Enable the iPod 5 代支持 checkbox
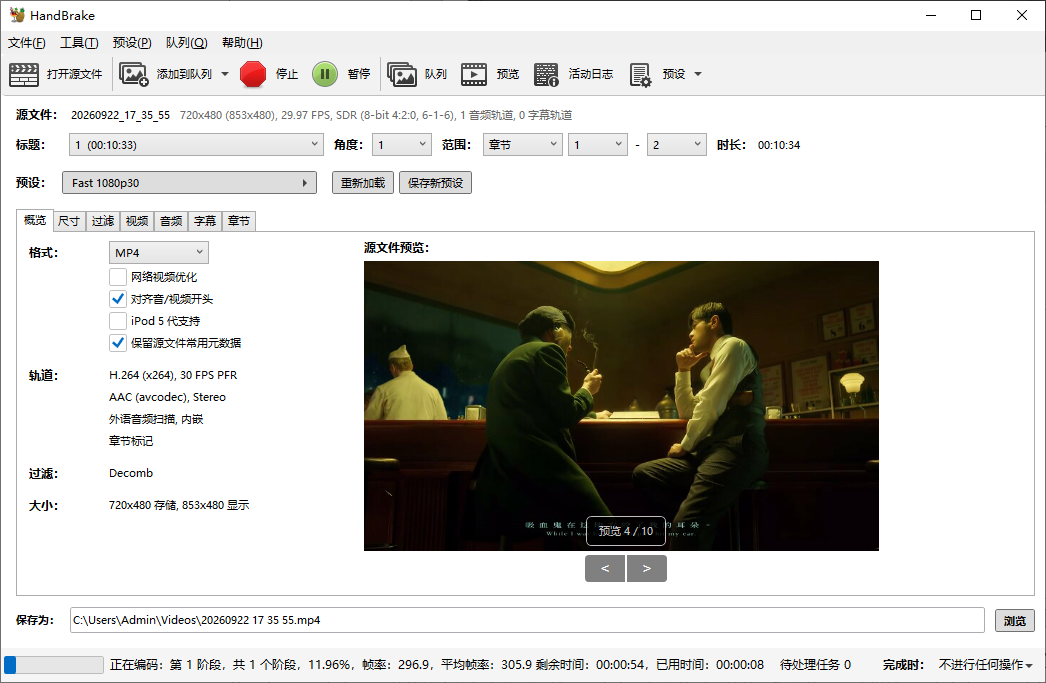This screenshot has height=683, width=1046. coord(118,321)
